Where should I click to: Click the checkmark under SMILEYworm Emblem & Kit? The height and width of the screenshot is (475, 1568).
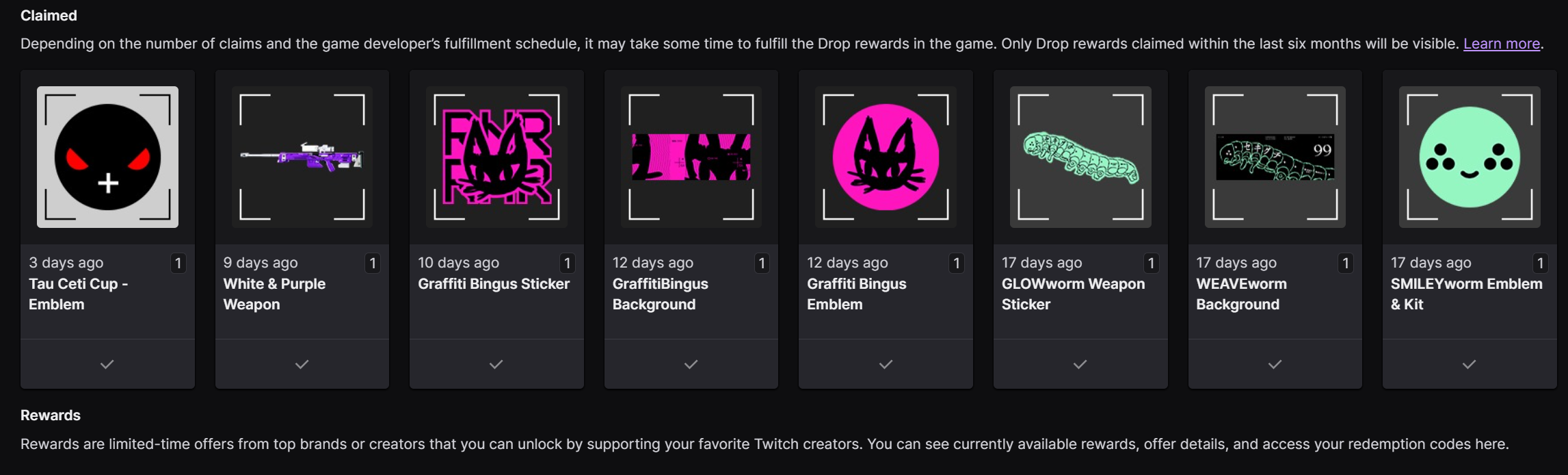coord(1469,364)
